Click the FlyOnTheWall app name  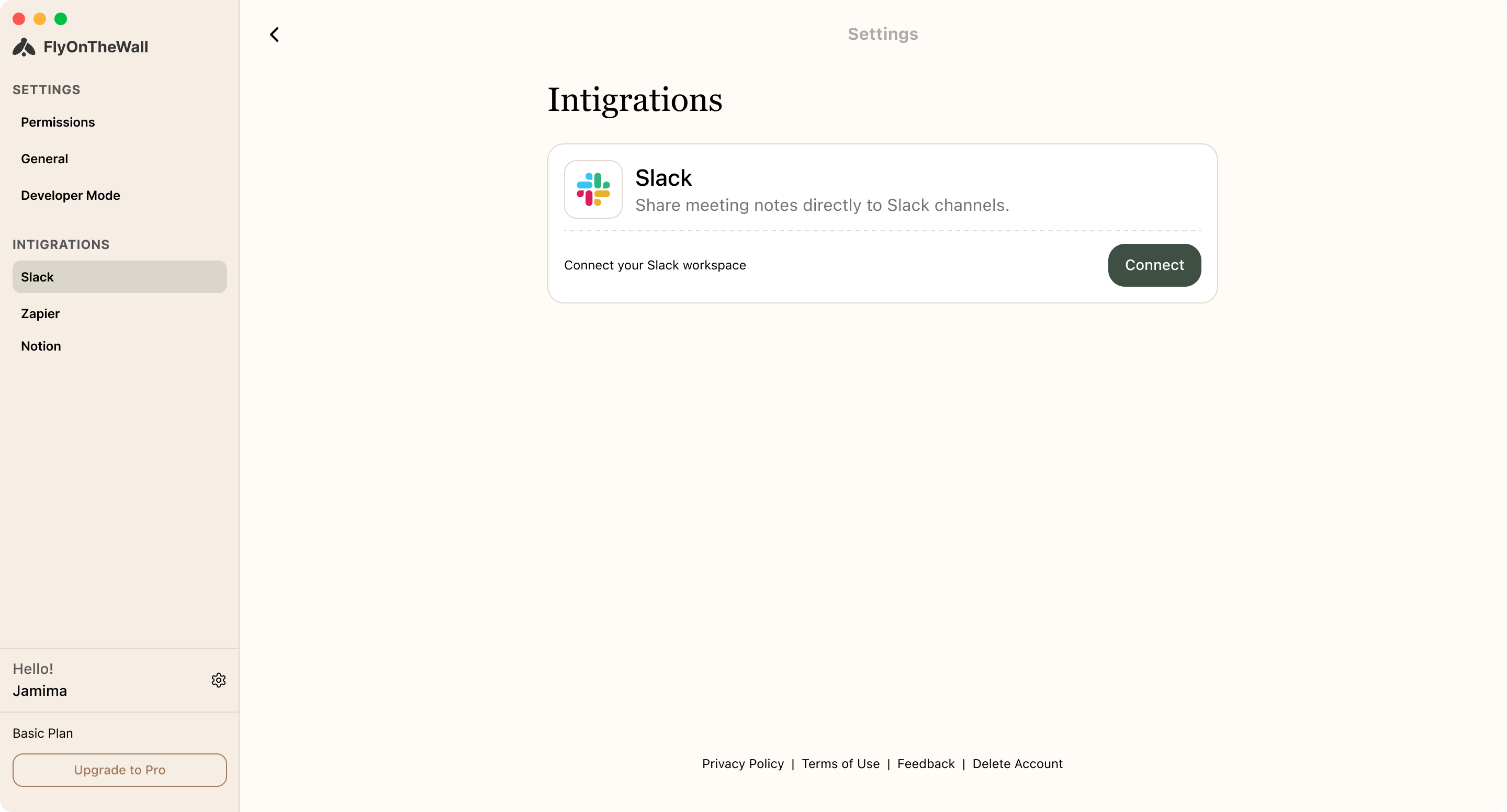point(95,47)
